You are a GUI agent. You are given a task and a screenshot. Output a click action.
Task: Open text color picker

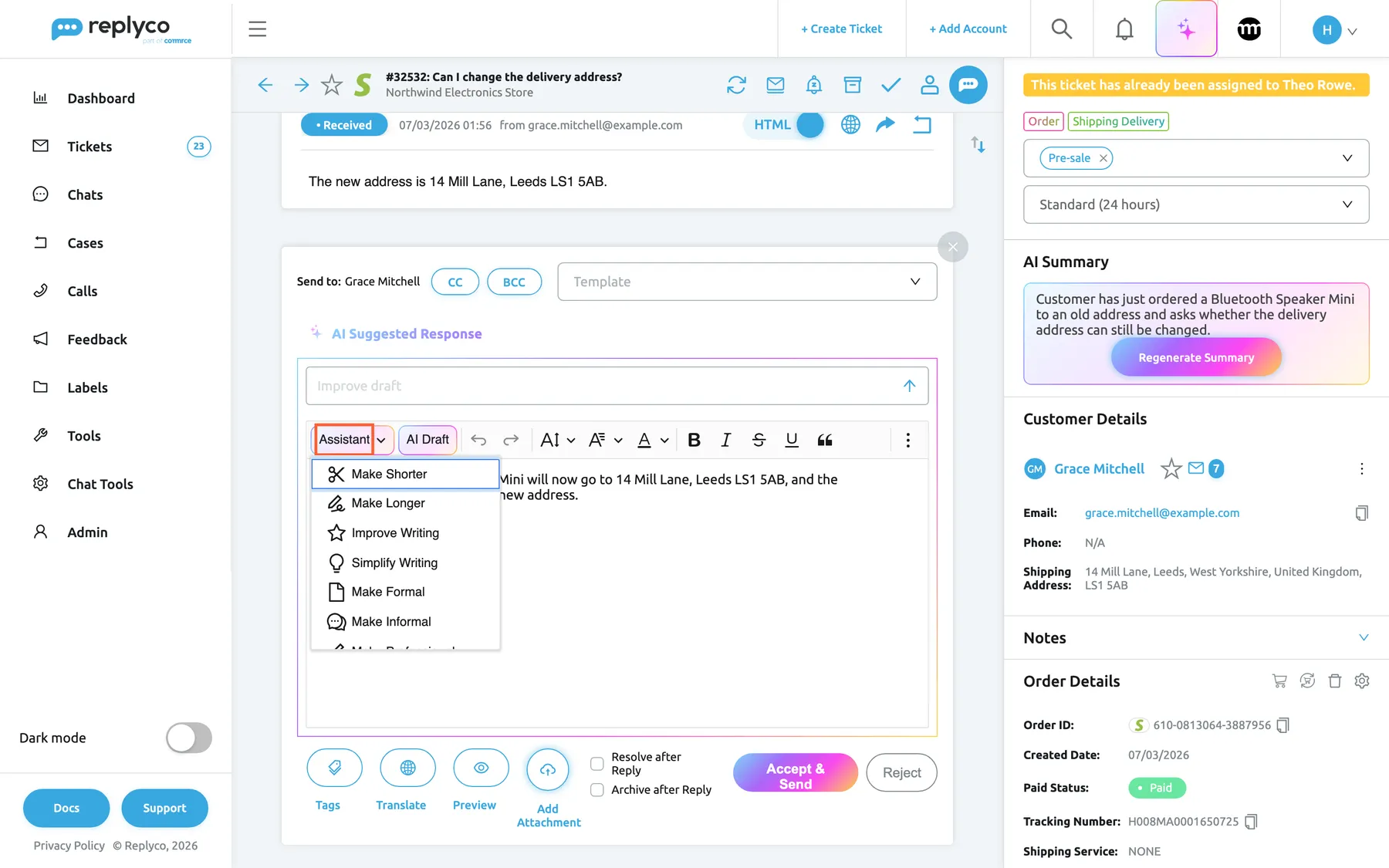coord(652,440)
